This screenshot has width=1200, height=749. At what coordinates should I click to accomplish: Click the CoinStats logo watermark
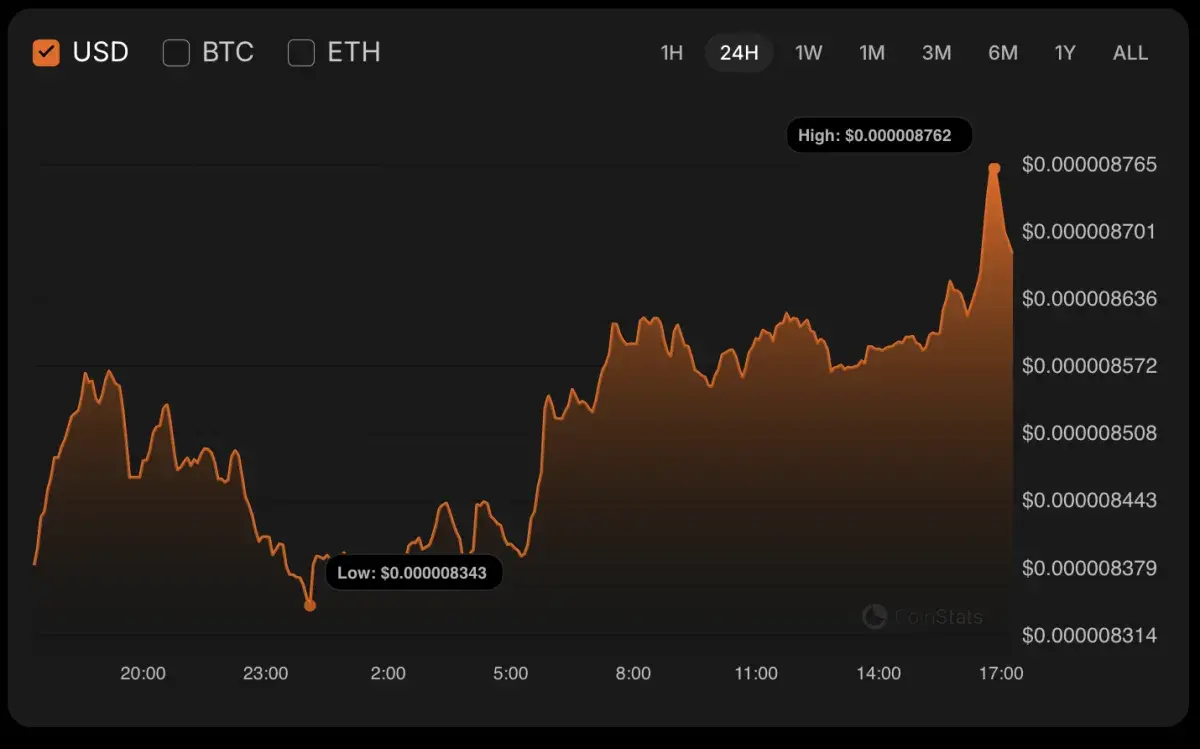click(922, 617)
